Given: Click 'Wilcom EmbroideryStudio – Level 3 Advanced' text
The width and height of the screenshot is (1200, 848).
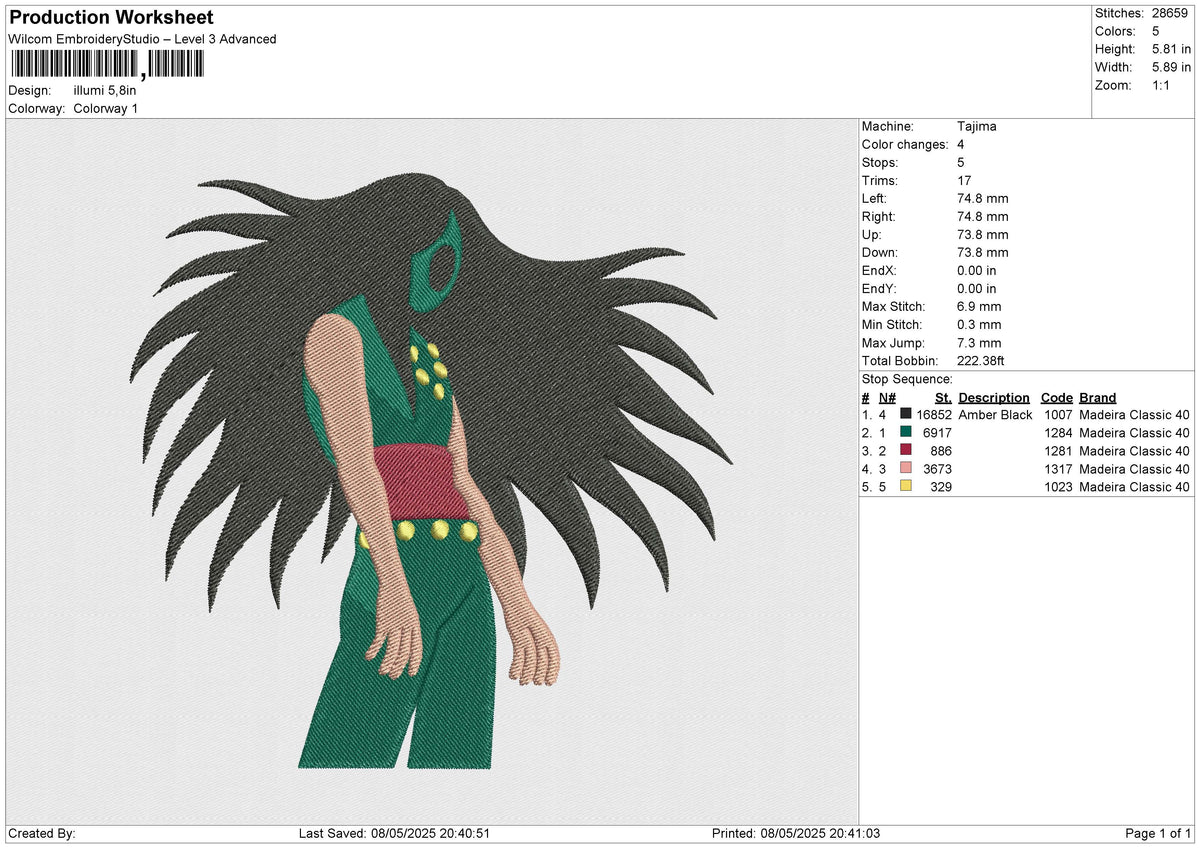Looking at the screenshot, I should point(142,39).
